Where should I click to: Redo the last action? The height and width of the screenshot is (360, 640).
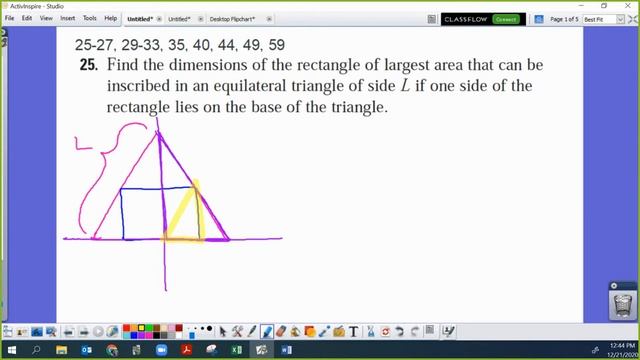(414, 331)
